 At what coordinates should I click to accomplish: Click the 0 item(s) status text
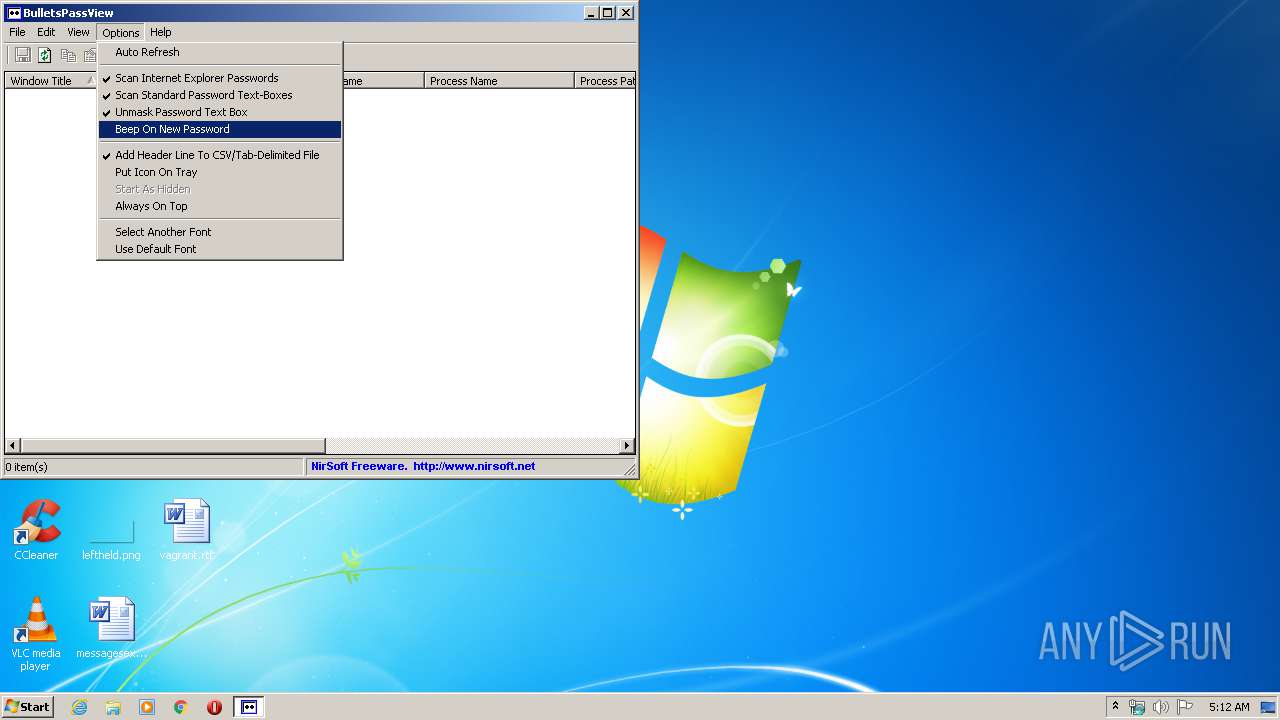[x=26, y=467]
